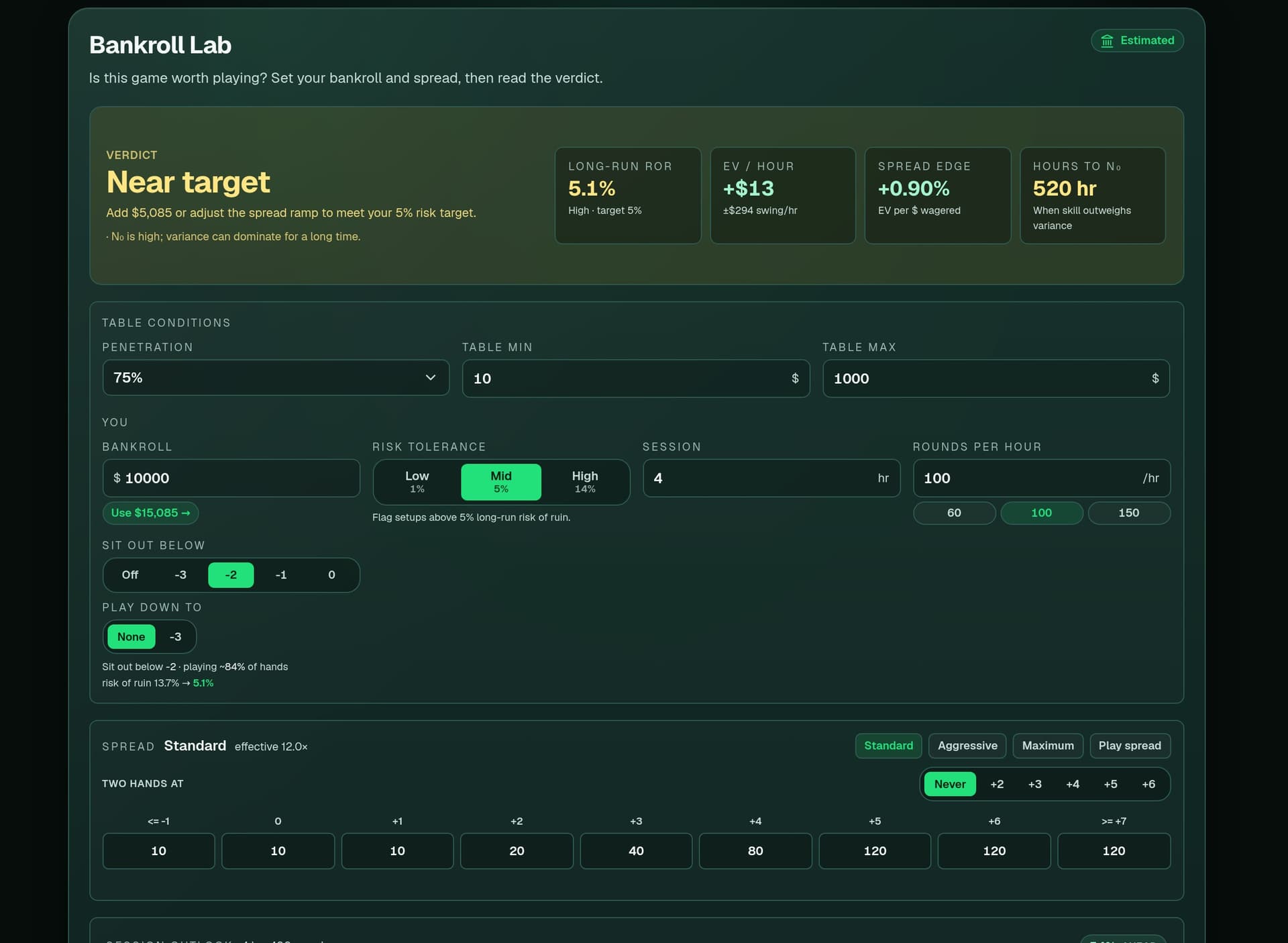Set Two Hands At to +3
The image size is (1288, 943).
point(1035,784)
